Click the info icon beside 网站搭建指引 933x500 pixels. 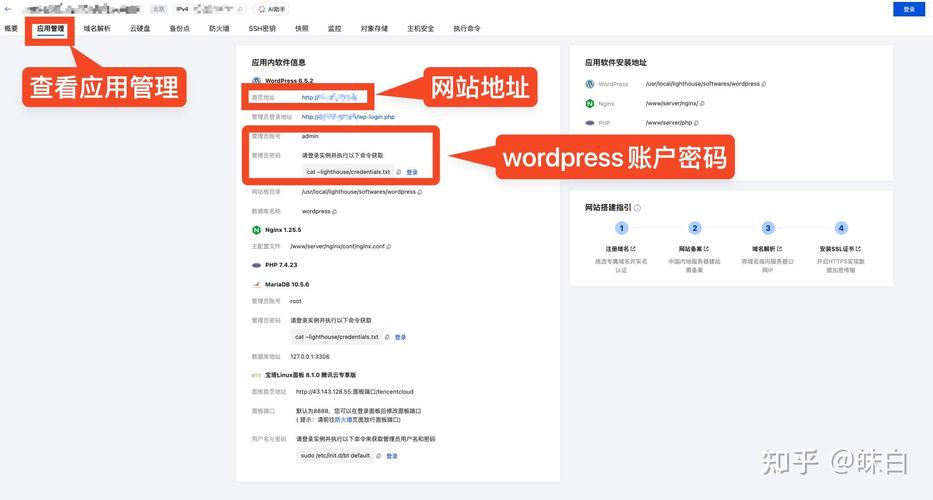click(x=638, y=208)
